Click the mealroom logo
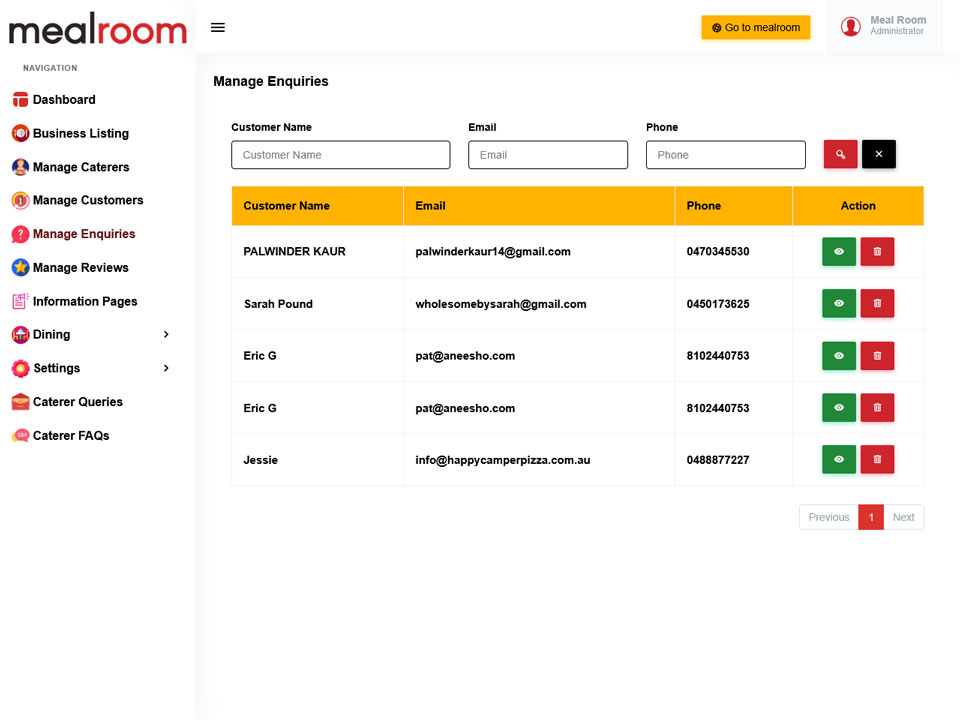This screenshot has width=960, height=720. coord(97,28)
